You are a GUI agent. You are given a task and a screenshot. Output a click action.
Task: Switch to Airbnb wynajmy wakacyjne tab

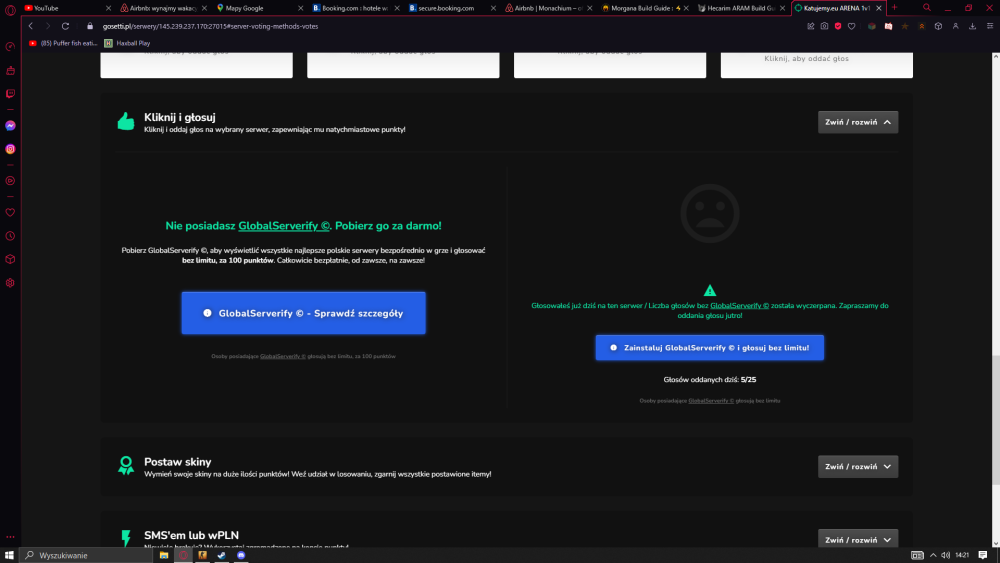pyautogui.click(x=163, y=8)
